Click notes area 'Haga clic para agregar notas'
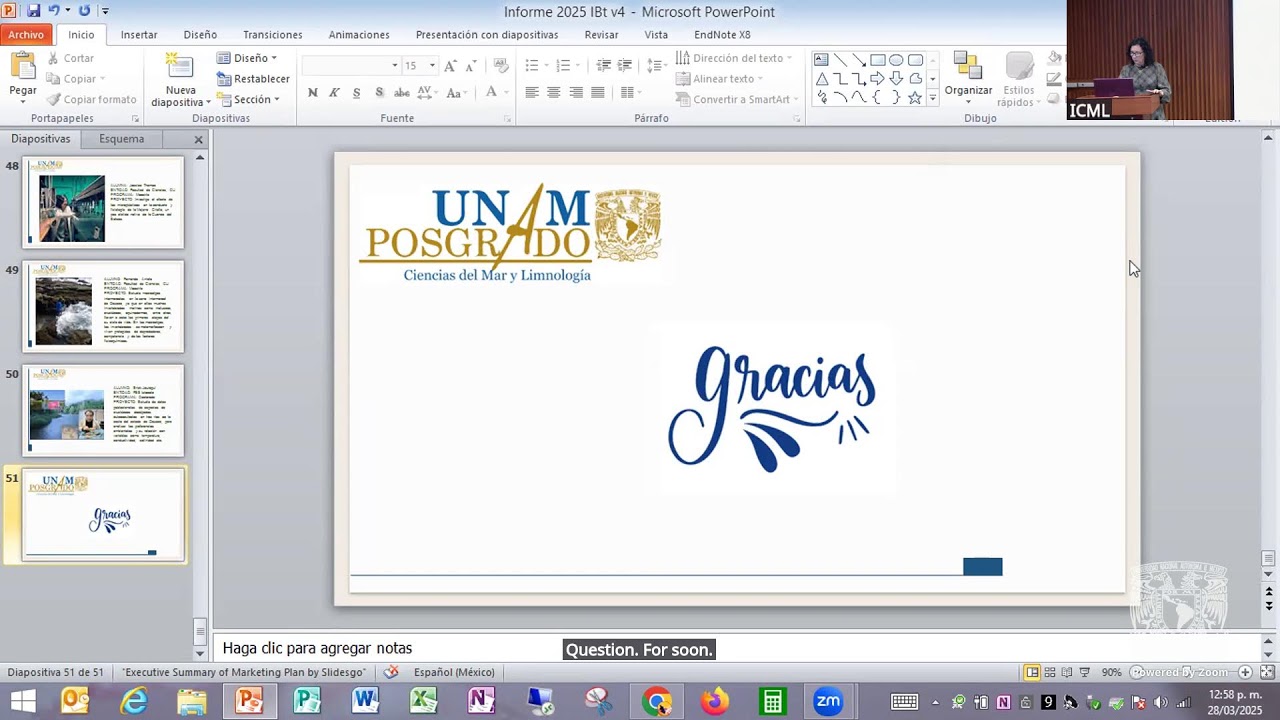The height and width of the screenshot is (720, 1280). (x=317, y=648)
